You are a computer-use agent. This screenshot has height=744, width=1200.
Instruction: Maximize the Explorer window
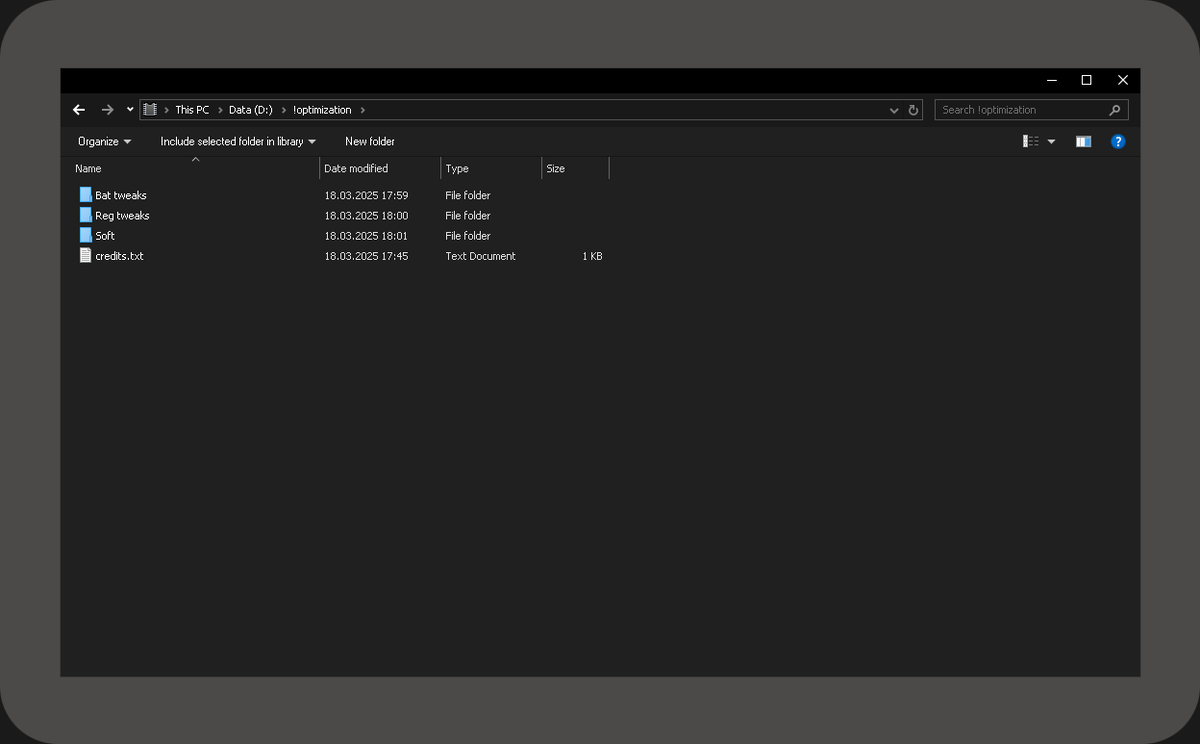1086,80
